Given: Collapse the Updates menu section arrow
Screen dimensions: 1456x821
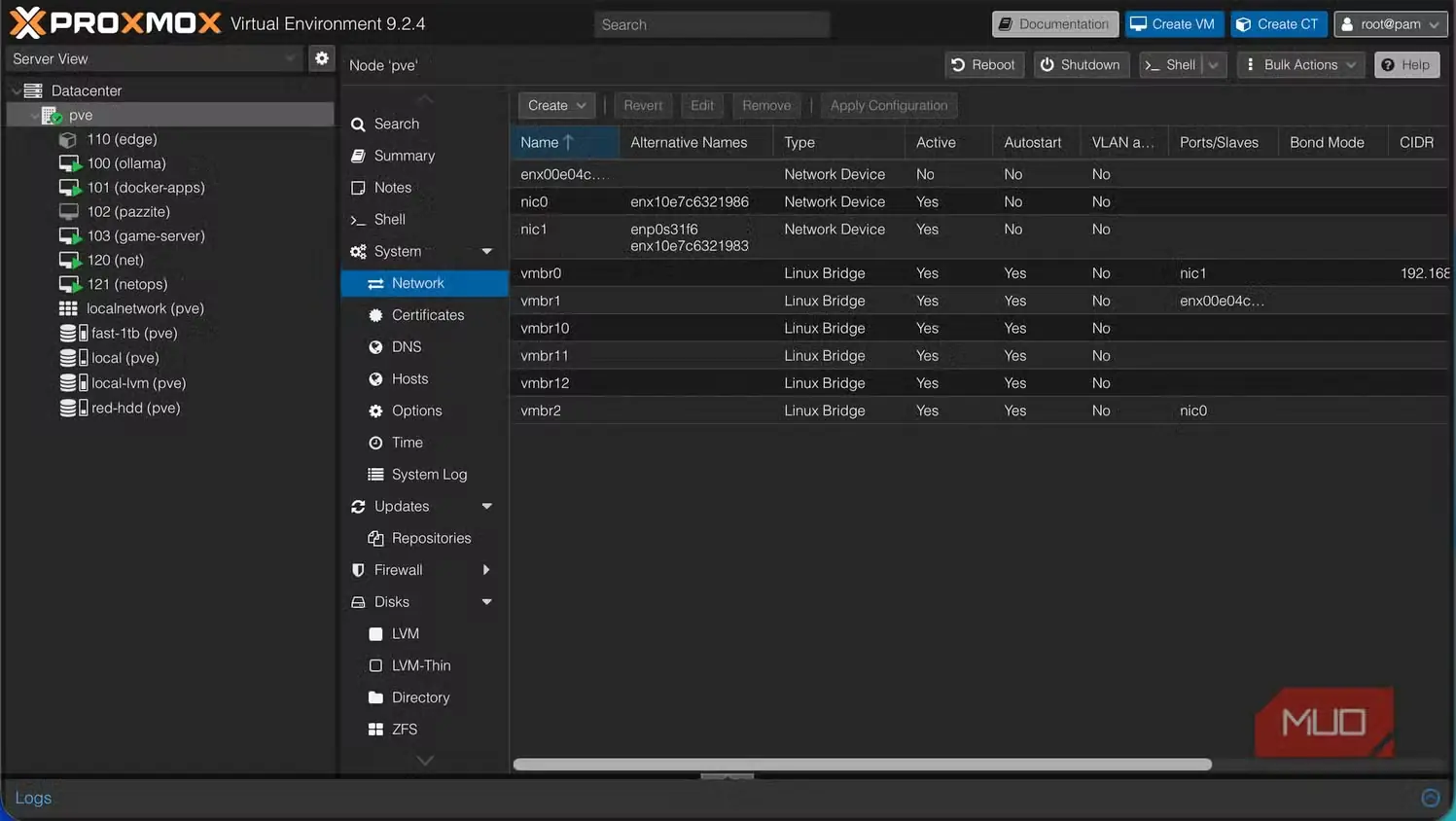Looking at the screenshot, I should 487,506.
